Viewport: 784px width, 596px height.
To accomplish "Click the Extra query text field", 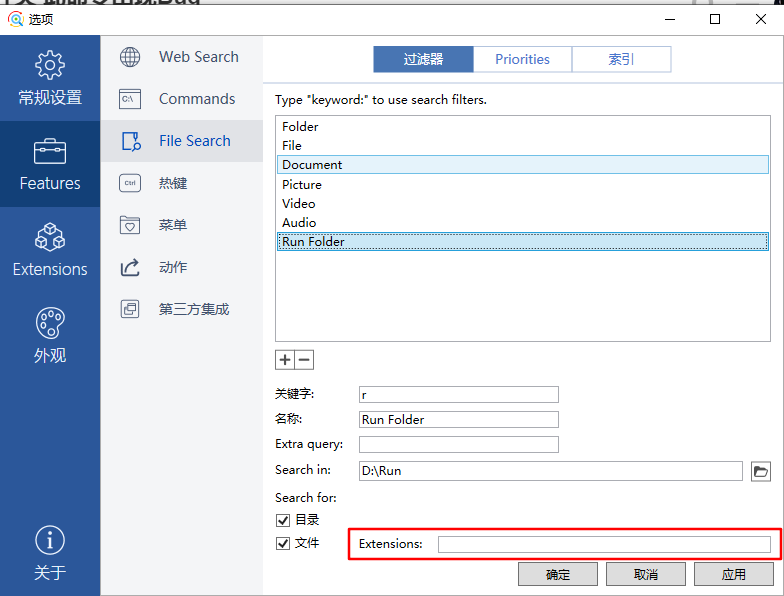I will point(458,444).
